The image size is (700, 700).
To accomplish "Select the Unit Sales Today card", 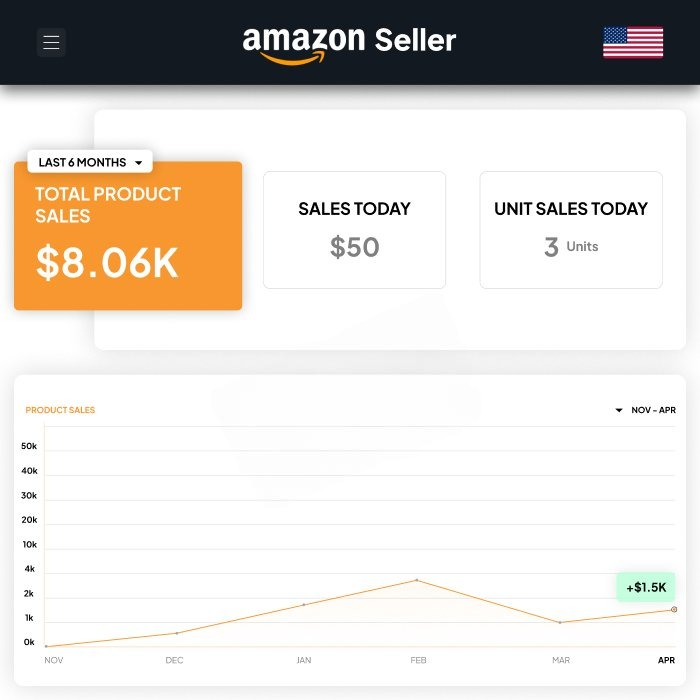I will pos(571,230).
